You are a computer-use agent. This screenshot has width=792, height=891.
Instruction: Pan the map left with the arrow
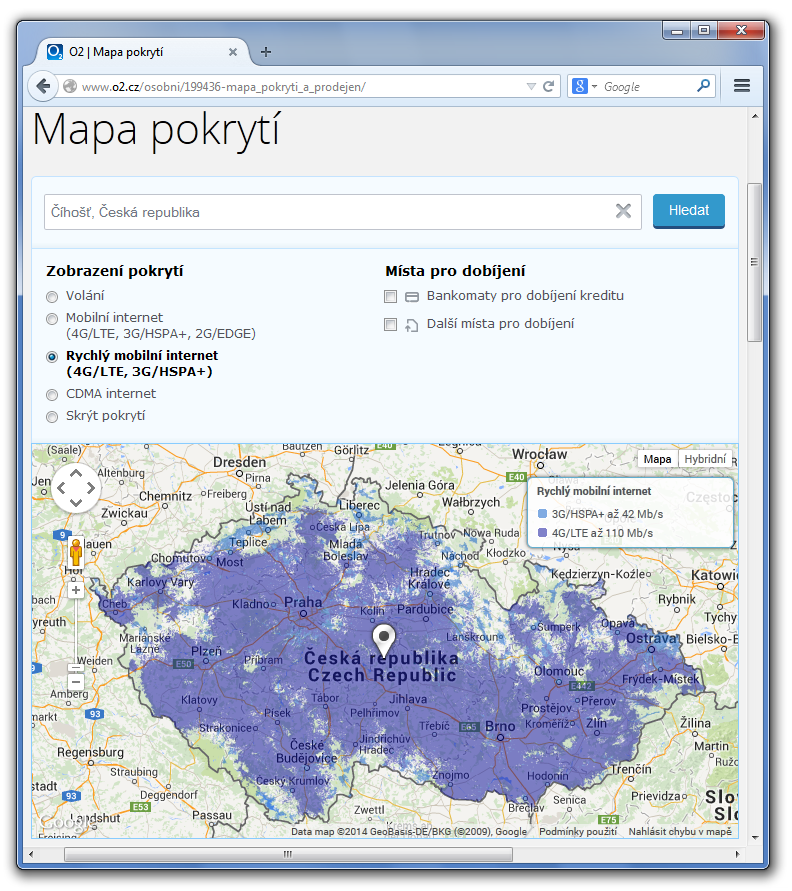(61, 488)
